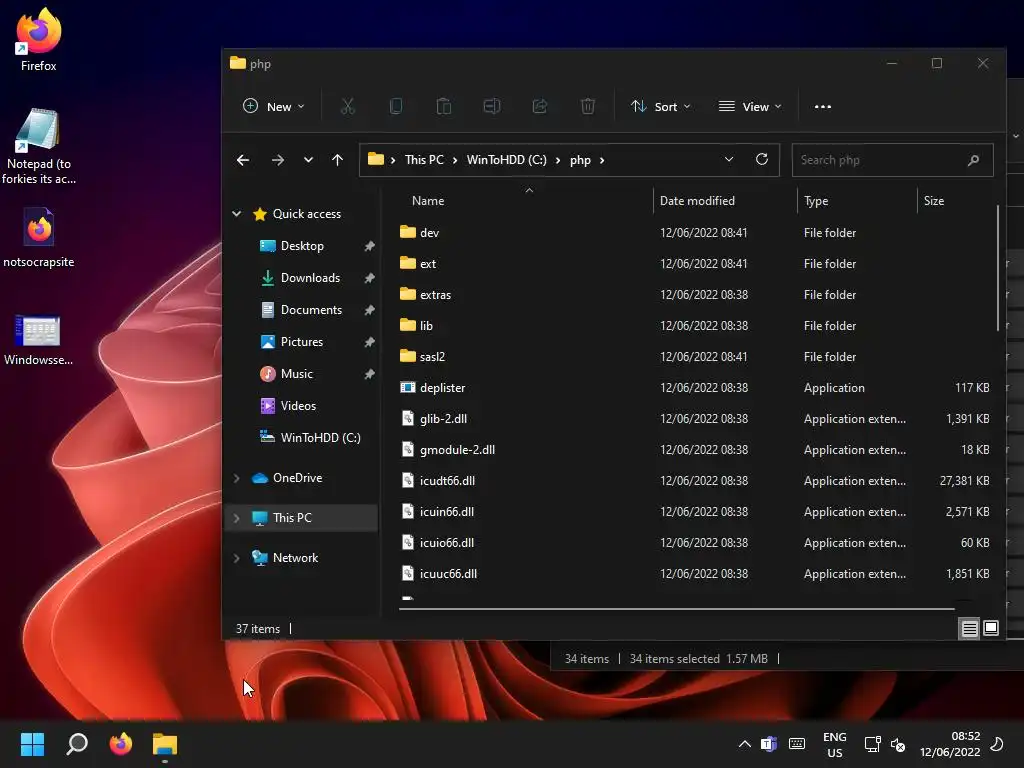Image resolution: width=1024 pixels, height=768 pixels.
Task: Expand the OneDrive tree node
Action: [236, 478]
